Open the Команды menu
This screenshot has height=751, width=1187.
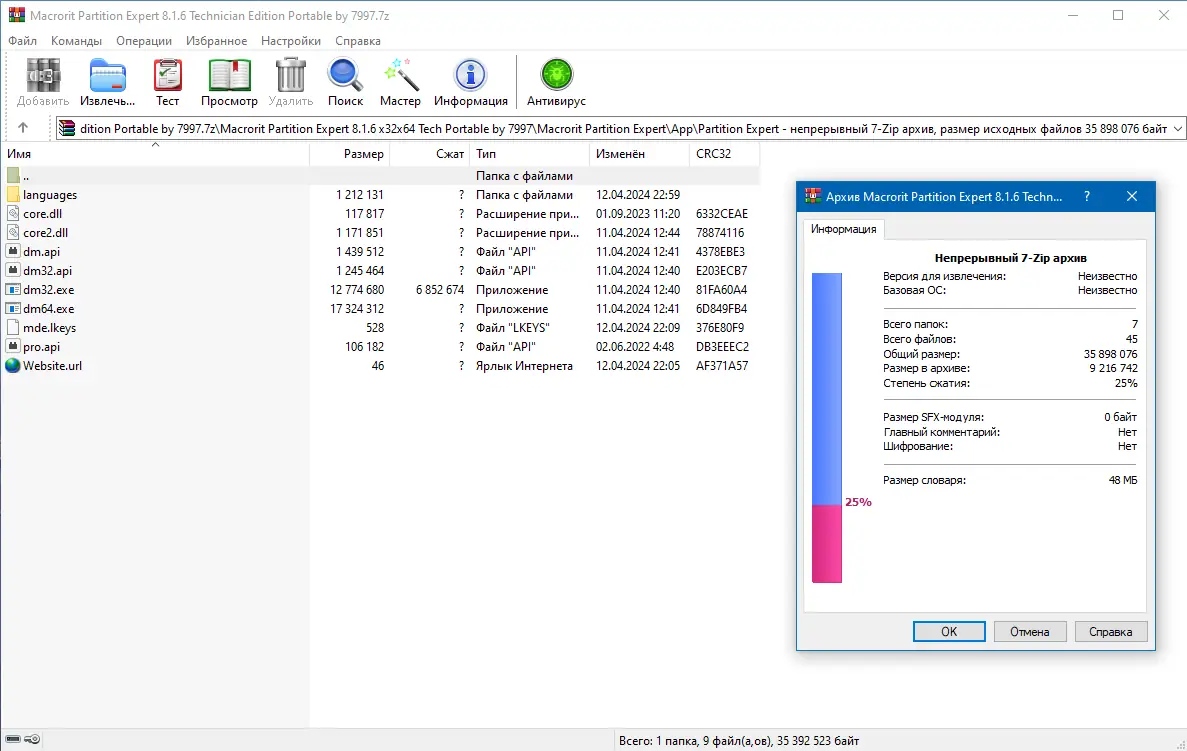(x=76, y=41)
